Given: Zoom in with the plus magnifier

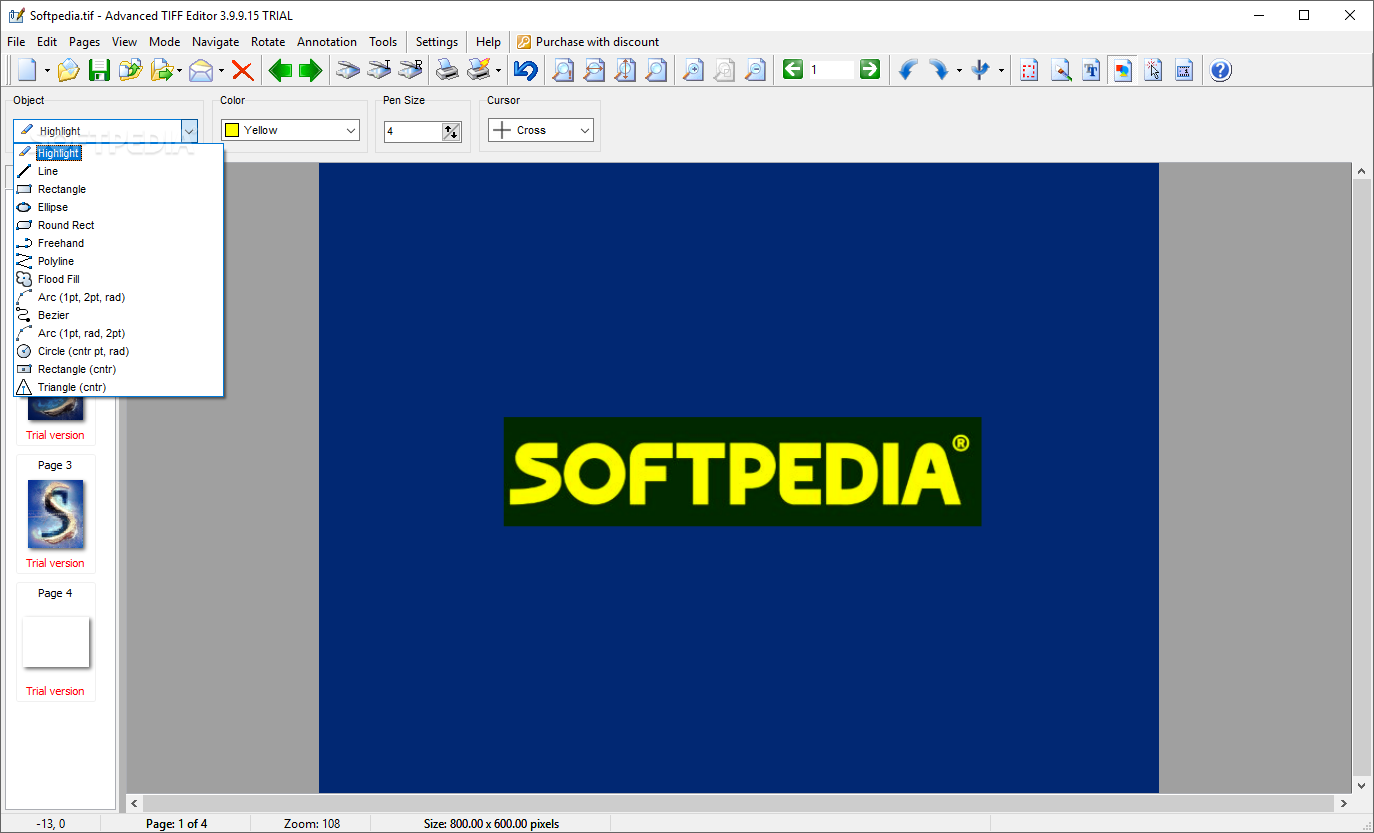Looking at the screenshot, I should click(x=693, y=70).
